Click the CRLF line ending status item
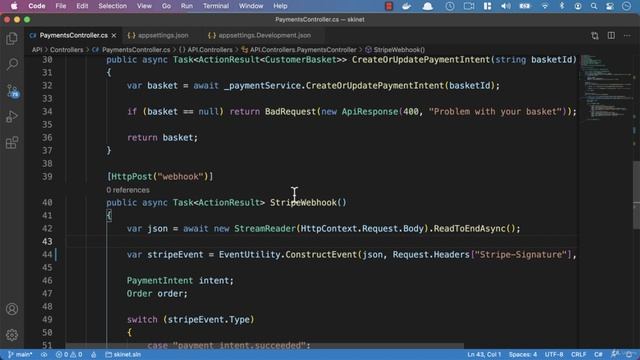The height and width of the screenshot is (360, 640). click(578, 354)
